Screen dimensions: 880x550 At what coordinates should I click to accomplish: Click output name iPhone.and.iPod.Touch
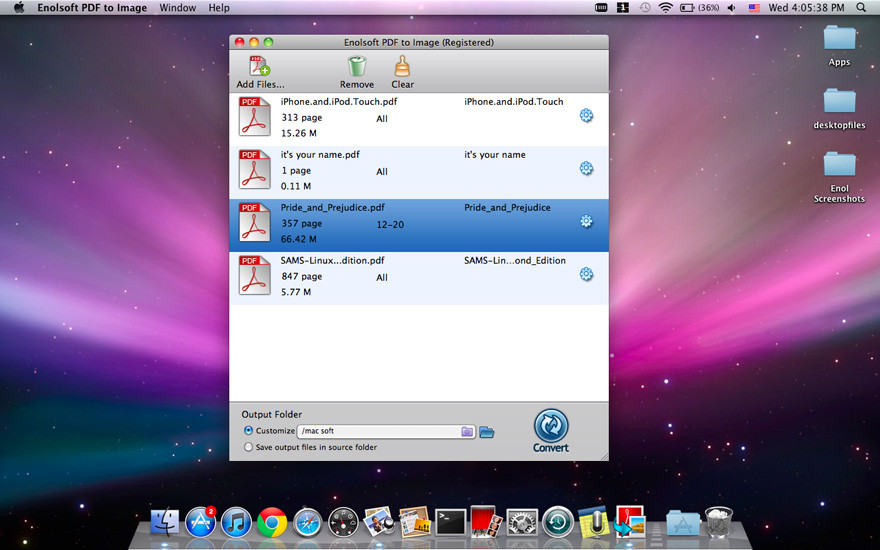(x=514, y=102)
